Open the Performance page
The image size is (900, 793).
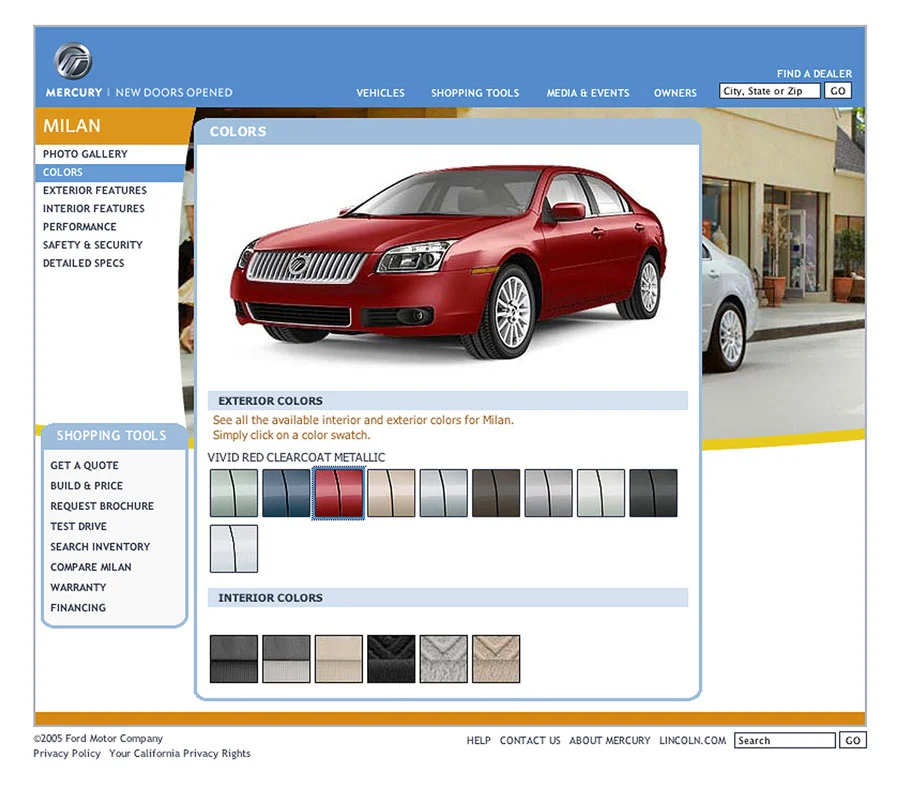79,227
